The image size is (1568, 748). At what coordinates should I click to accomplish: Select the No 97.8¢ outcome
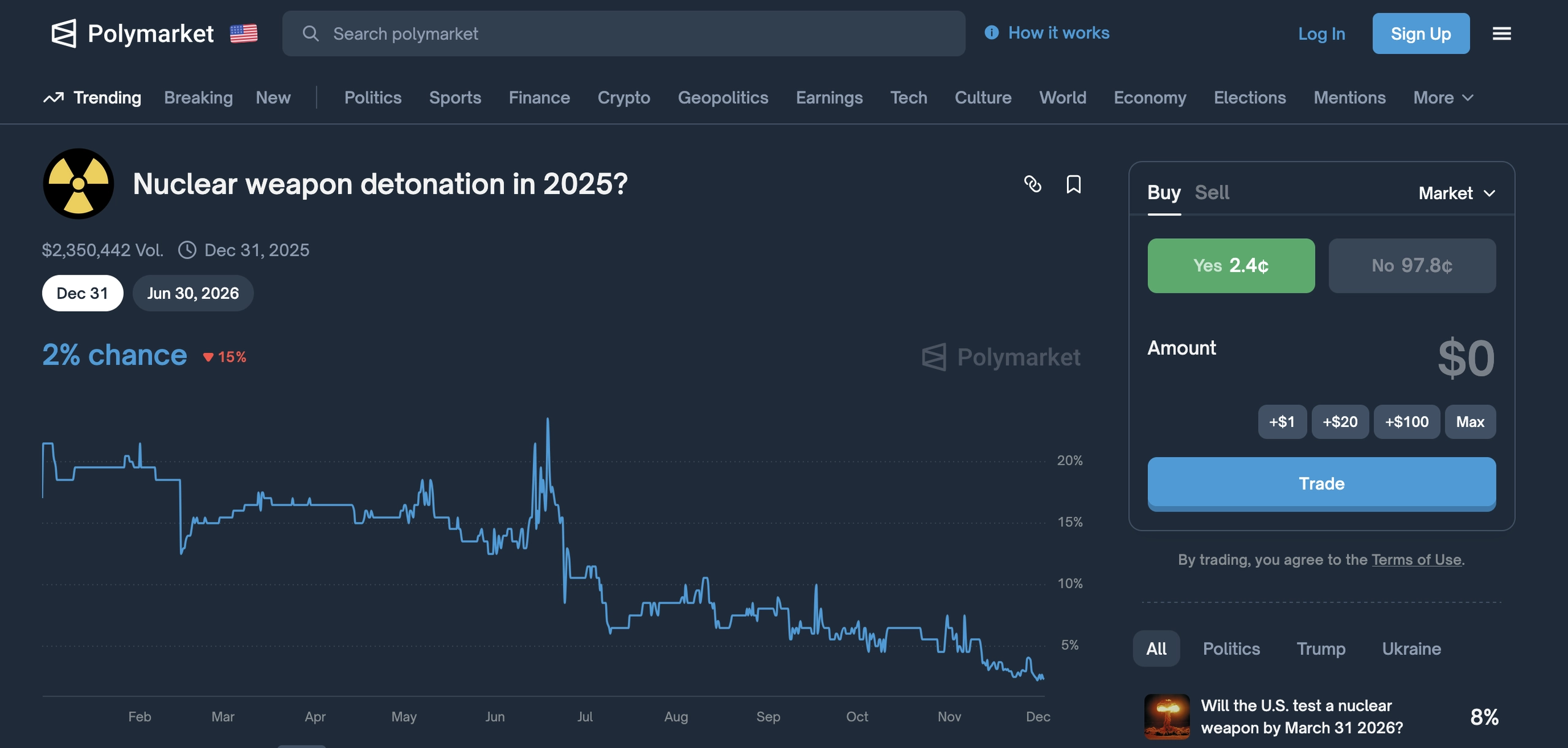1412,265
